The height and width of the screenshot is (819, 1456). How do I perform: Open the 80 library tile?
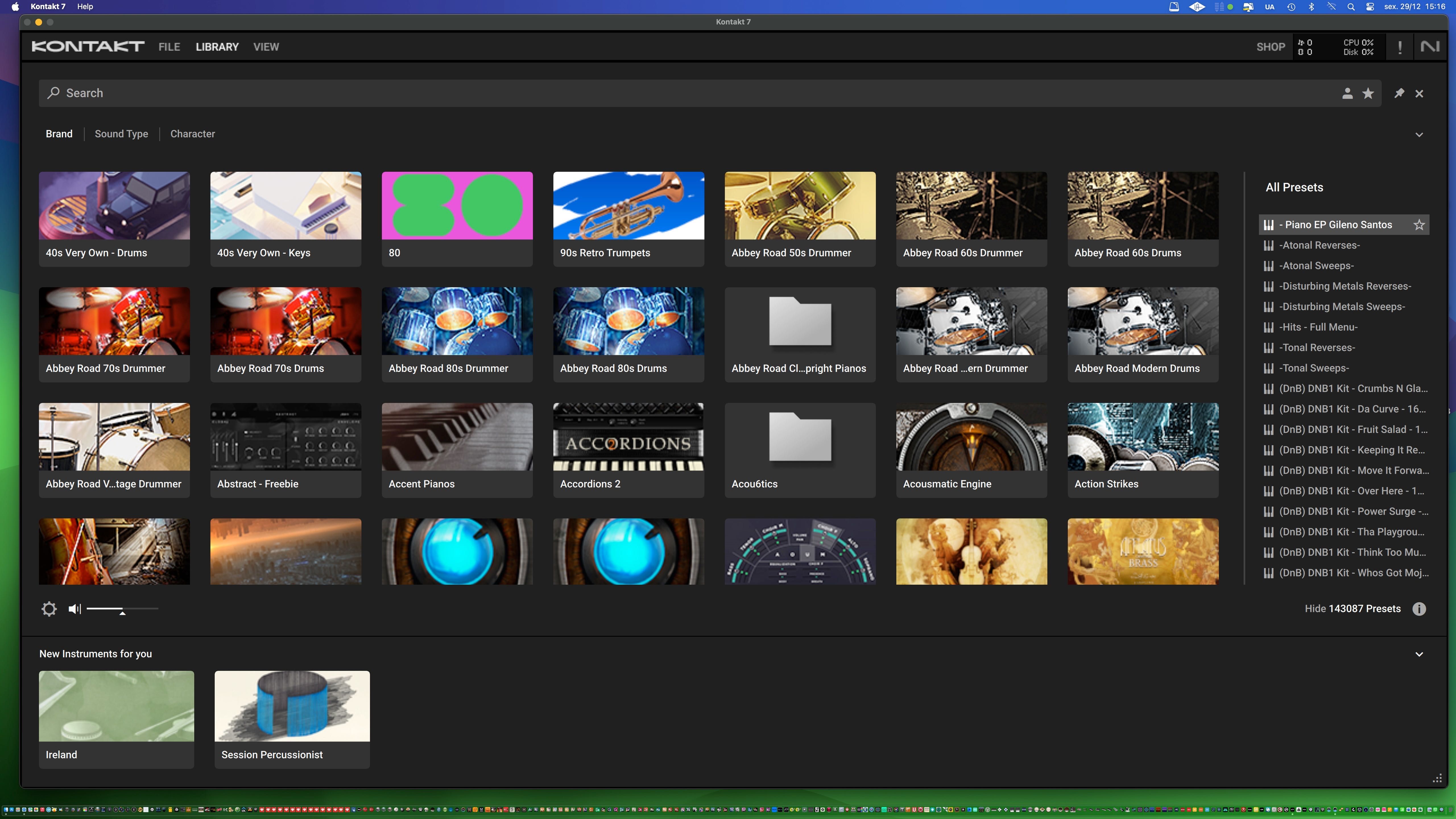pyautogui.click(x=457, y=219)
